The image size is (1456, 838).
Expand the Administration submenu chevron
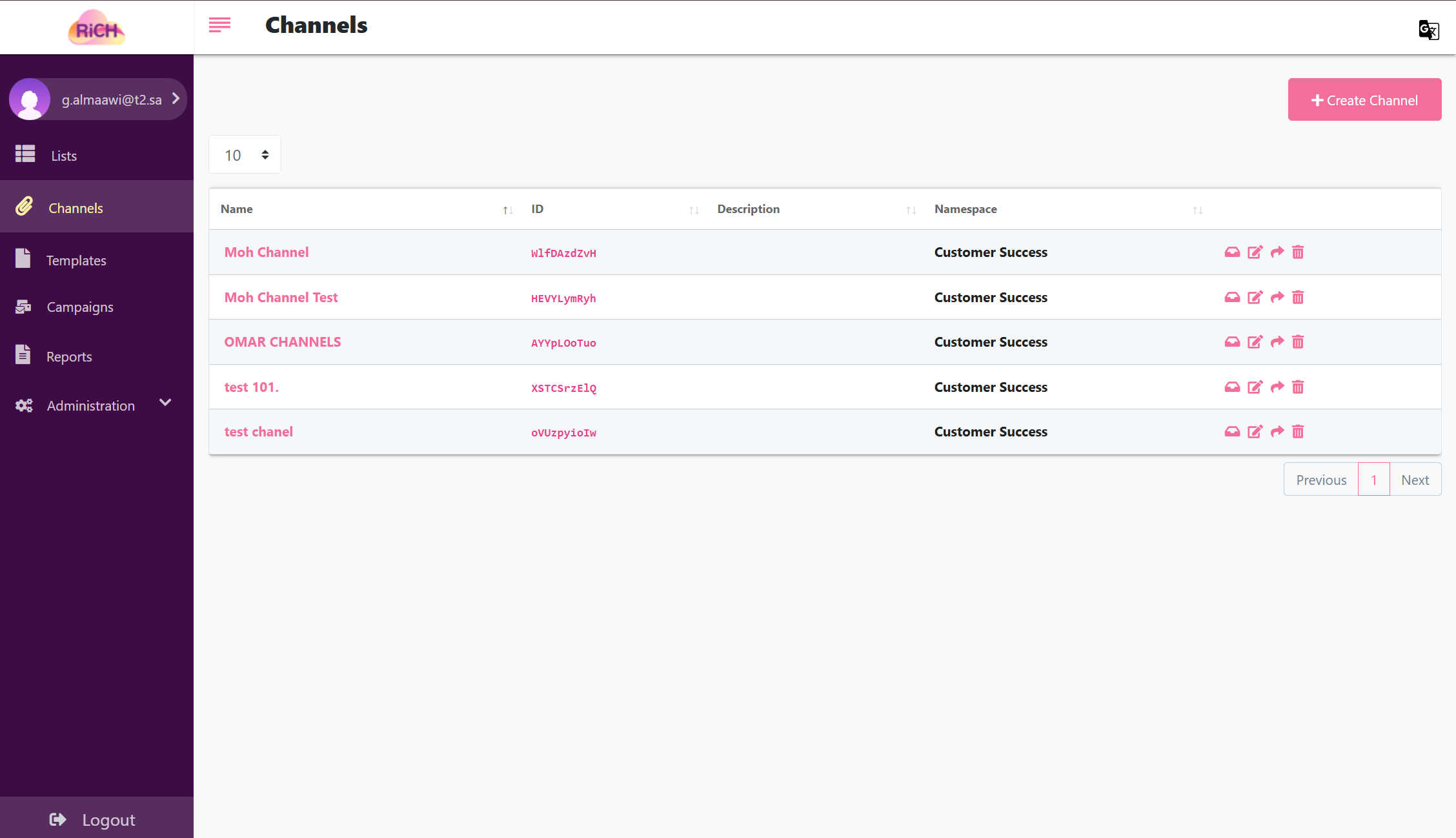click(x=165, y=403)
